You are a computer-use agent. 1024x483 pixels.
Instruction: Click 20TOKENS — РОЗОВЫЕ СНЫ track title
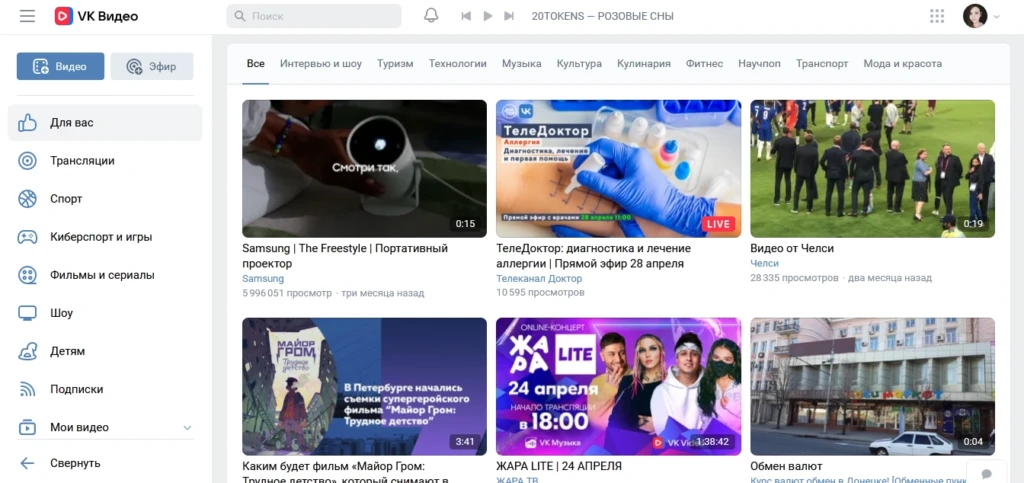click(x=603, y=16)
